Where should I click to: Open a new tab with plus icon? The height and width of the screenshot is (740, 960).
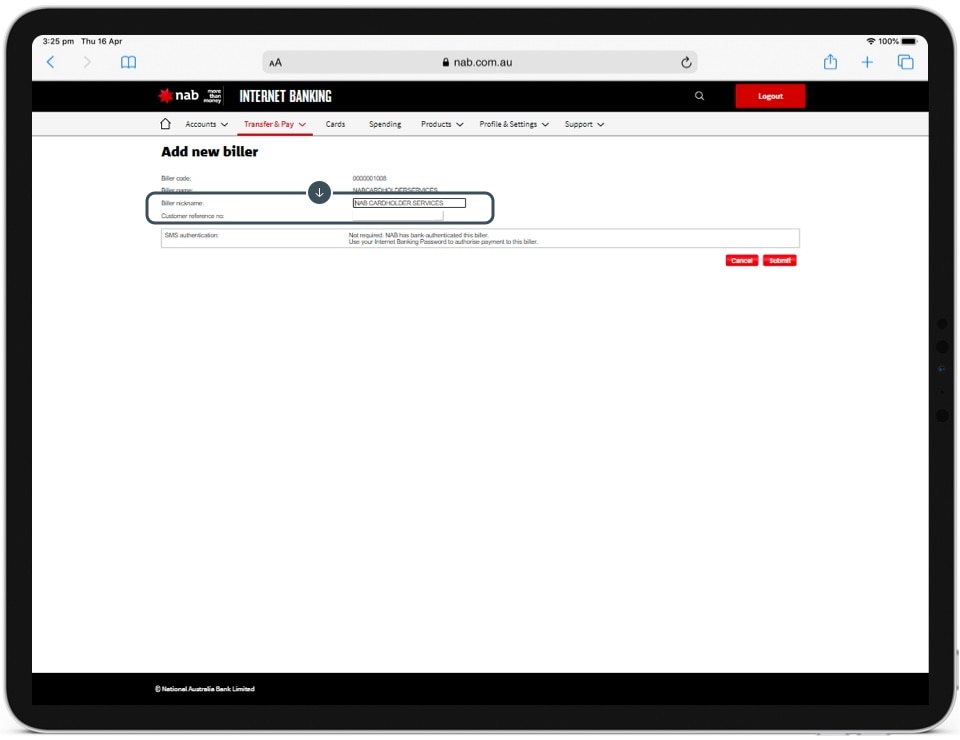867,62
